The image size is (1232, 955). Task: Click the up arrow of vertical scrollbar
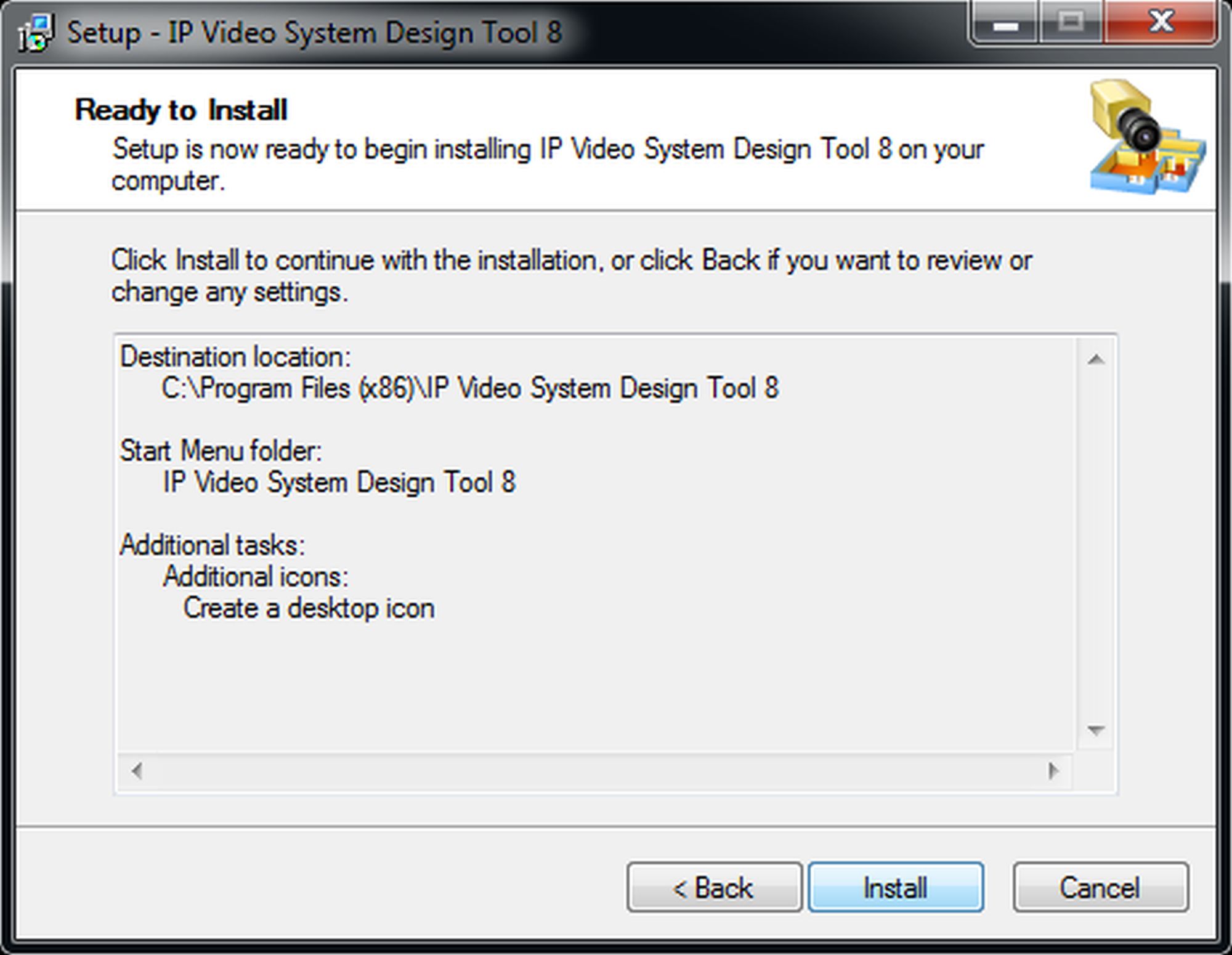tap(1095, 360)
